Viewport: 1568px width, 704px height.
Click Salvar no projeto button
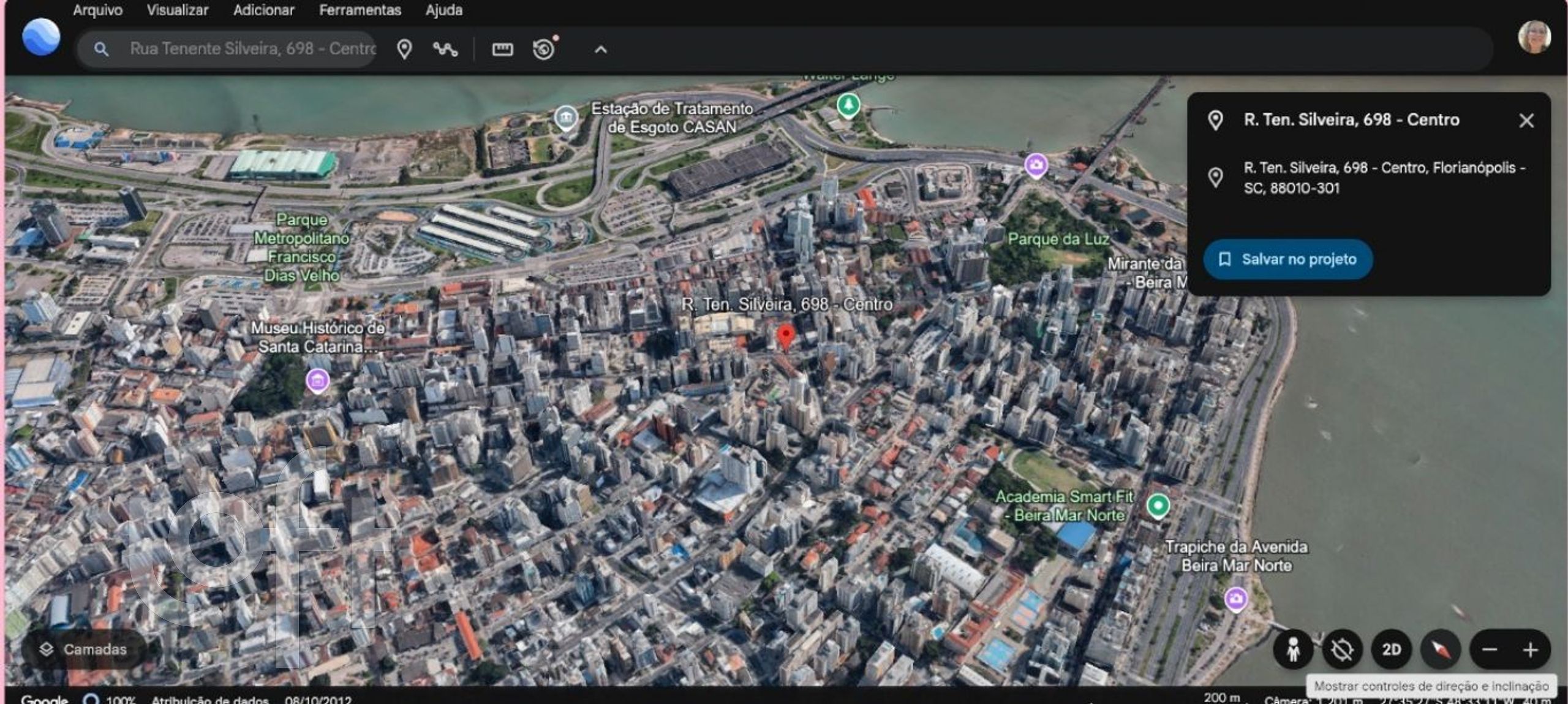(x=1287, y=259)
